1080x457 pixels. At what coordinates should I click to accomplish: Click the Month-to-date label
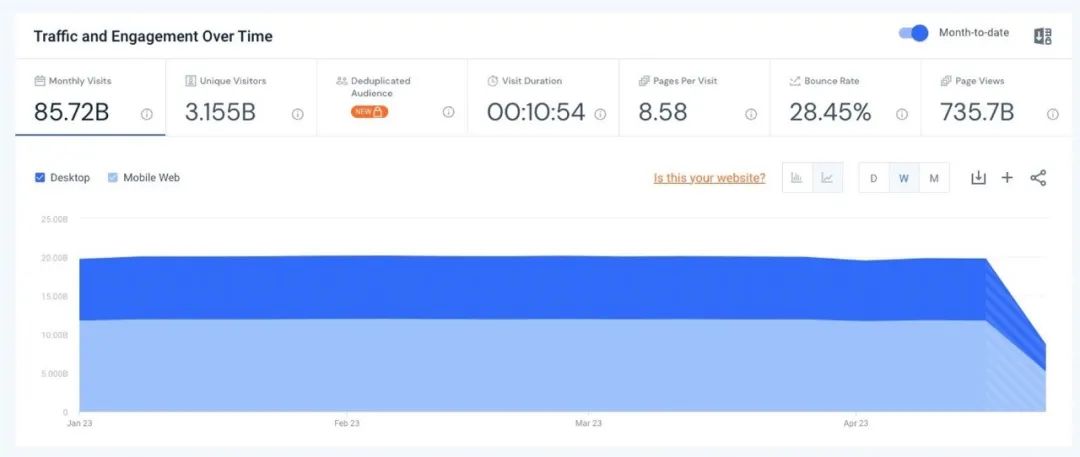(x=974, y=32)
